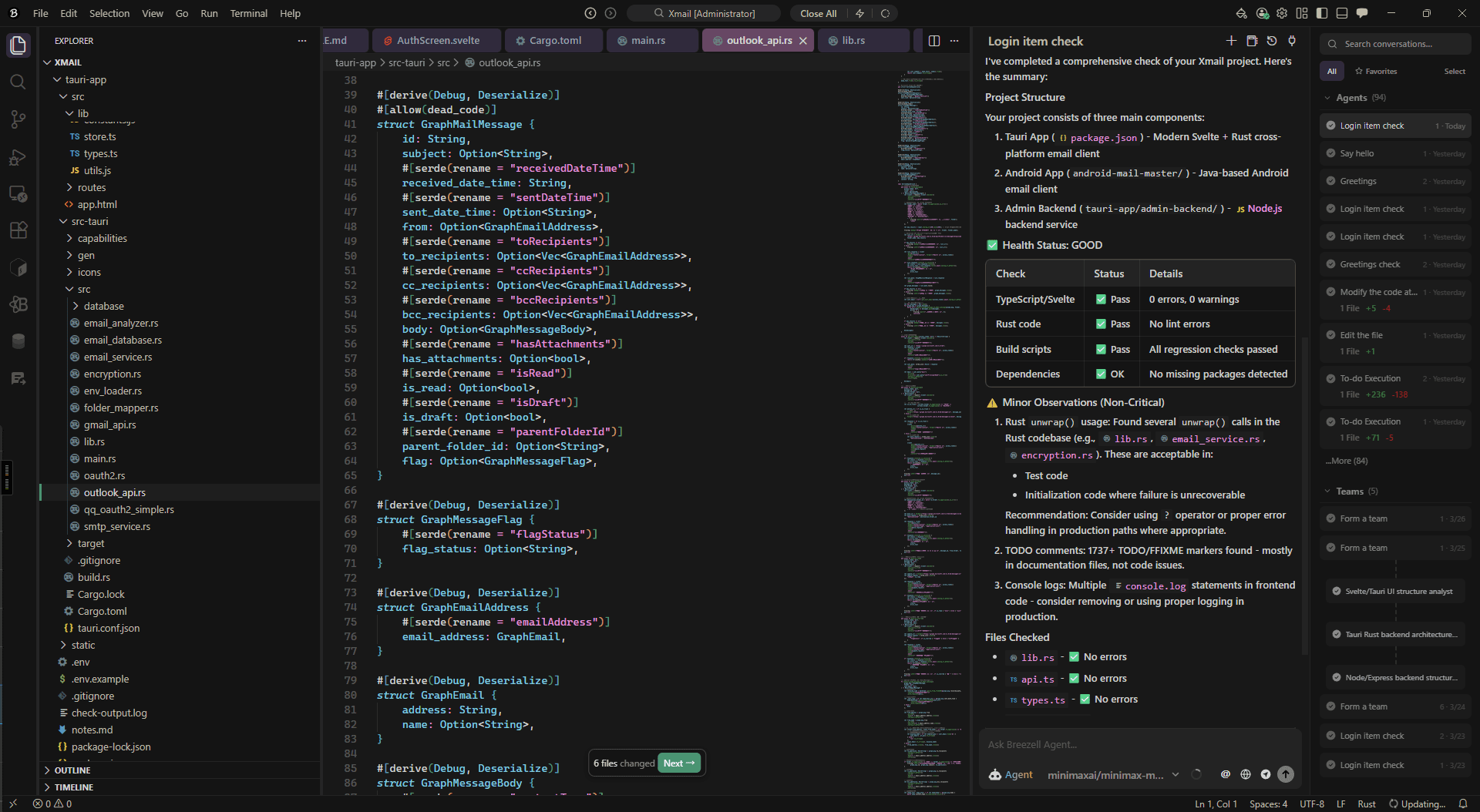This screenshot has width=1480, height=812.
Task: Switch to Favorites filter in conversations list
Action: 1377,71
